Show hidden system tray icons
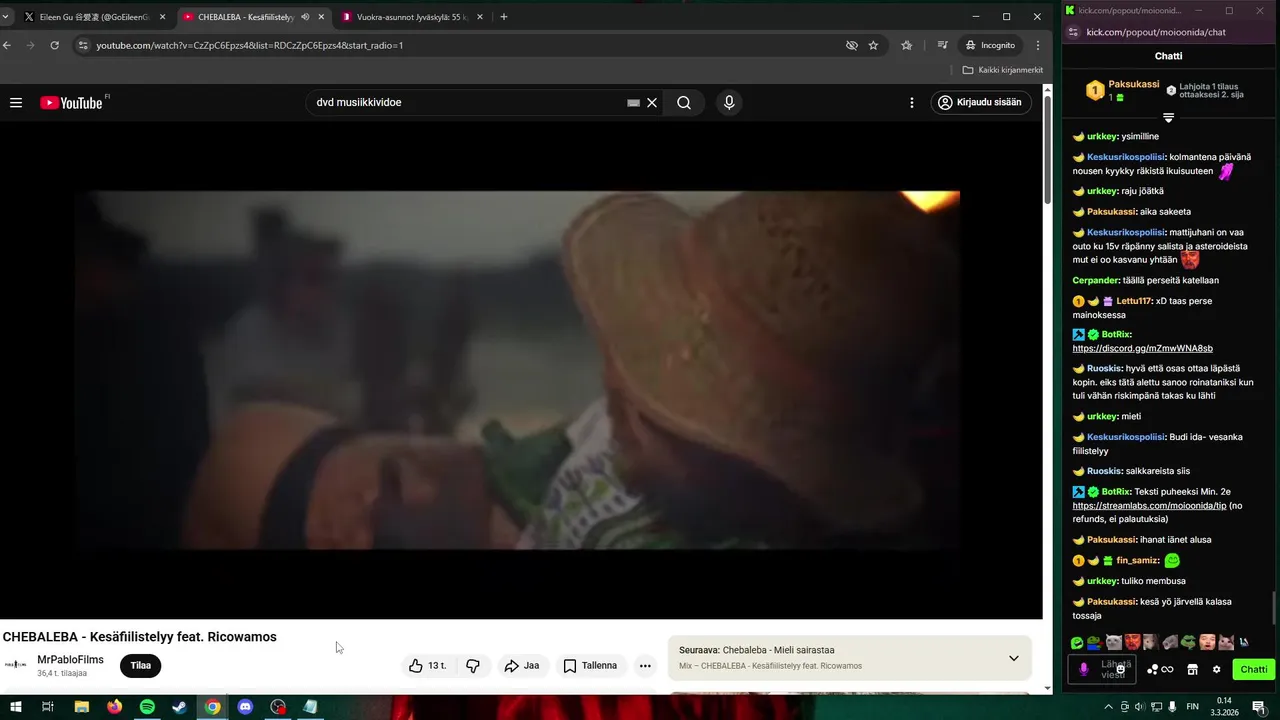This screenshot has width=1280, height=720. [1107, 707]
